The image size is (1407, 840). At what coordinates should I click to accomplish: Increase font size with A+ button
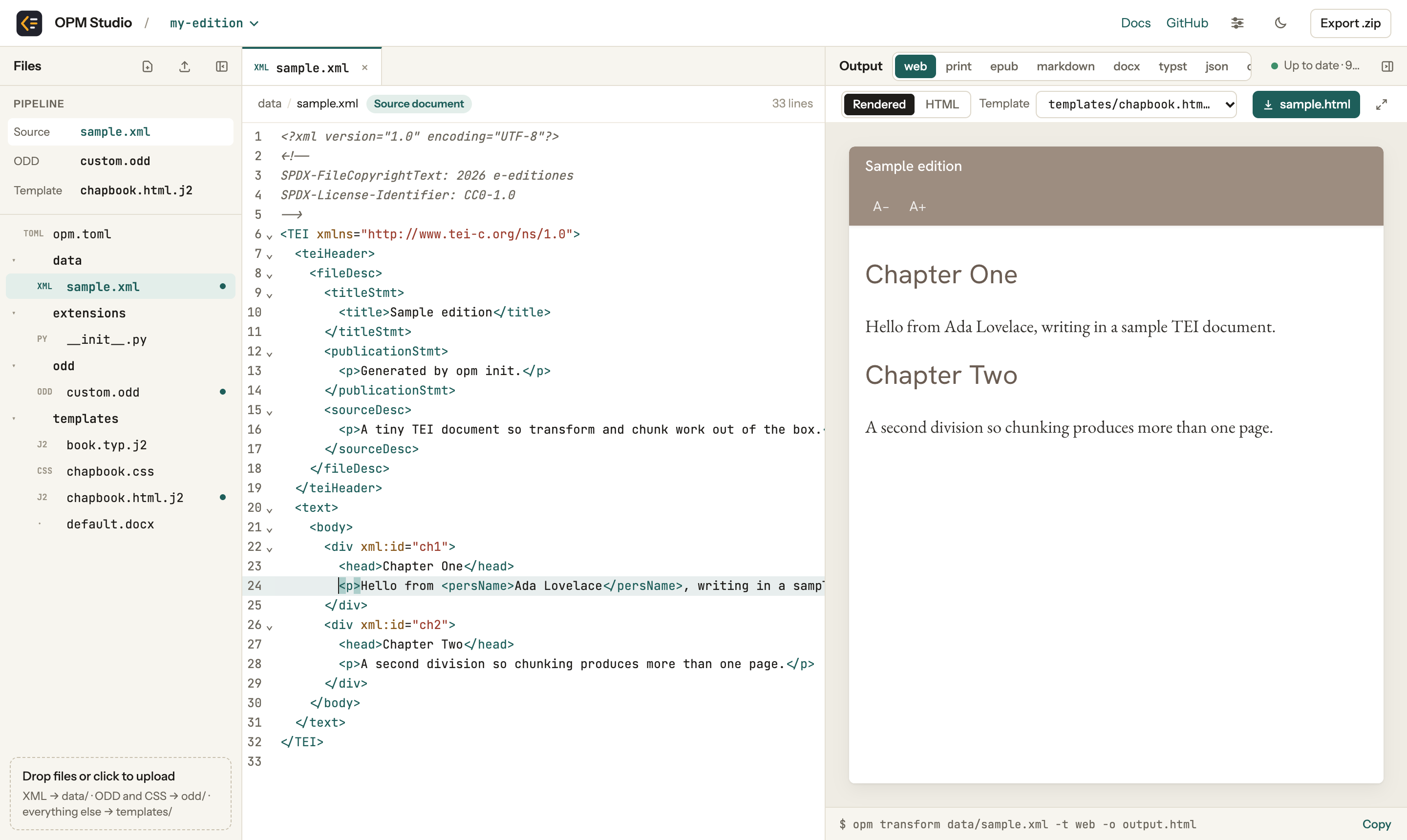917,207
